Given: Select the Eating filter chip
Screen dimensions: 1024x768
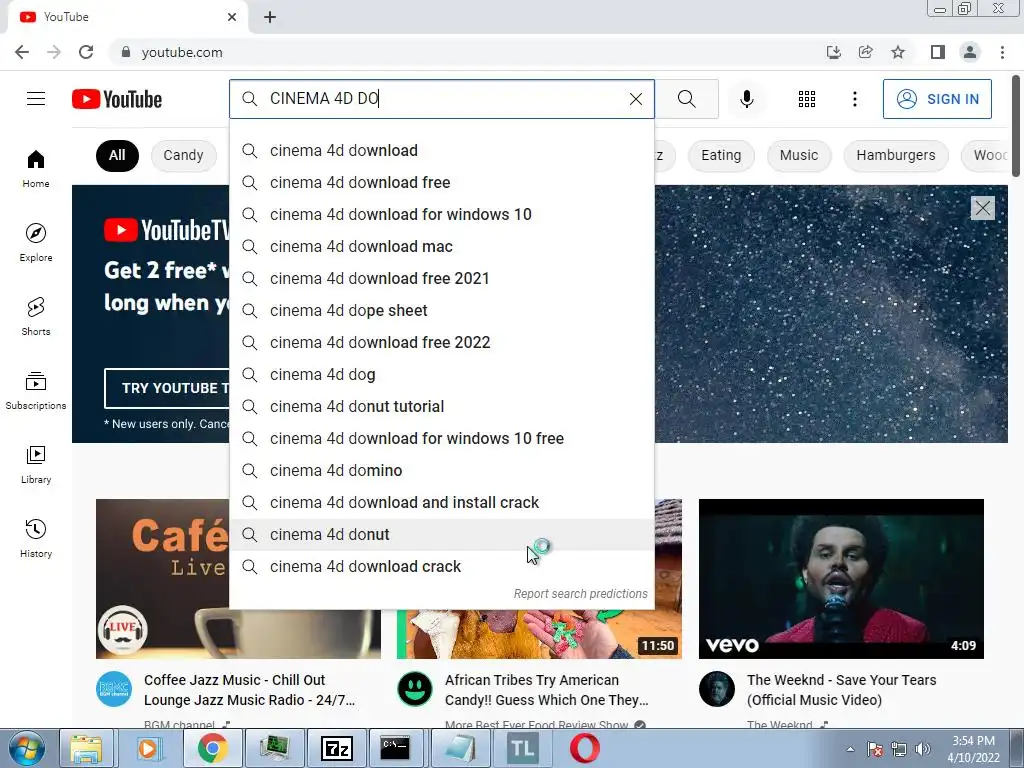Looking at the screenshot, I should point(721,155).
